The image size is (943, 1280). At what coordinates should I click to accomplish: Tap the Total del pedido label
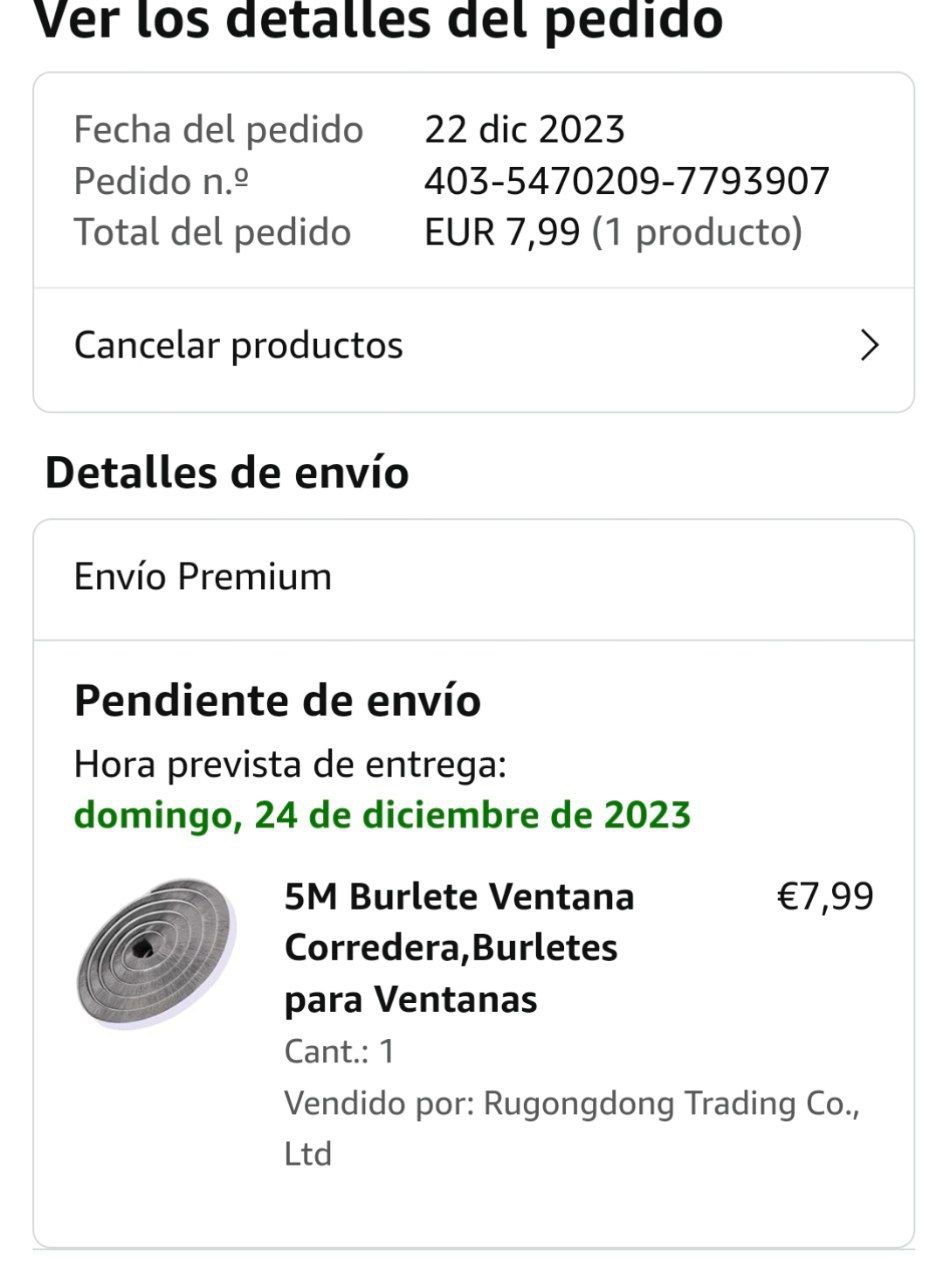[212, 232]
